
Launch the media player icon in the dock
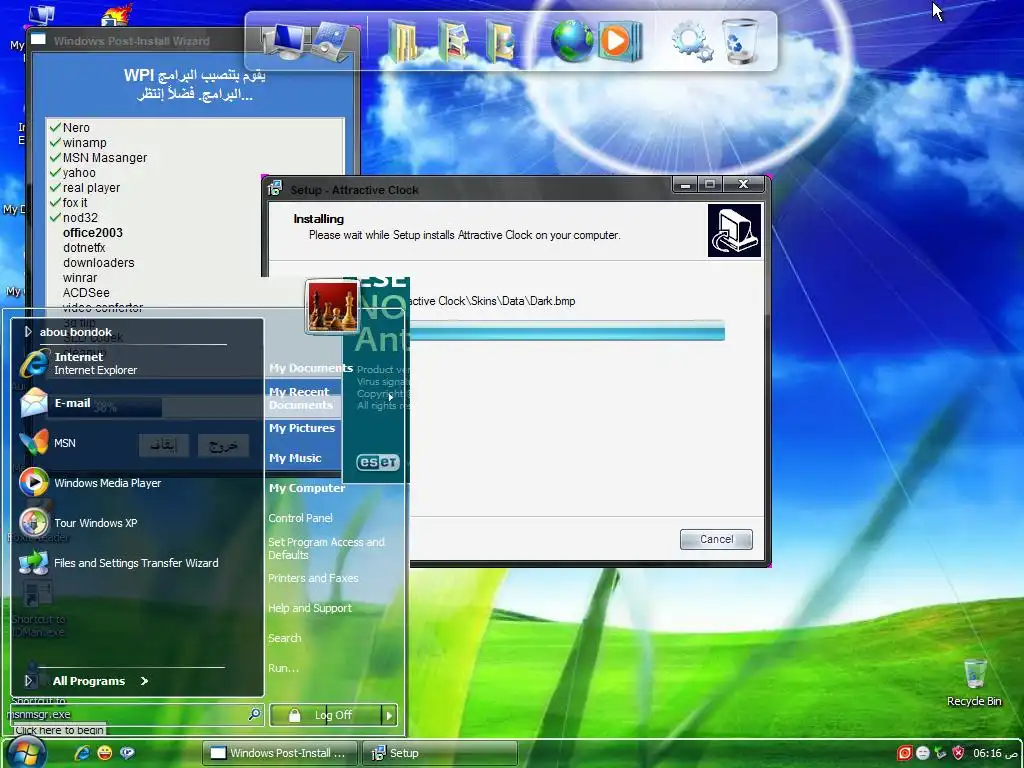(618, 41)
